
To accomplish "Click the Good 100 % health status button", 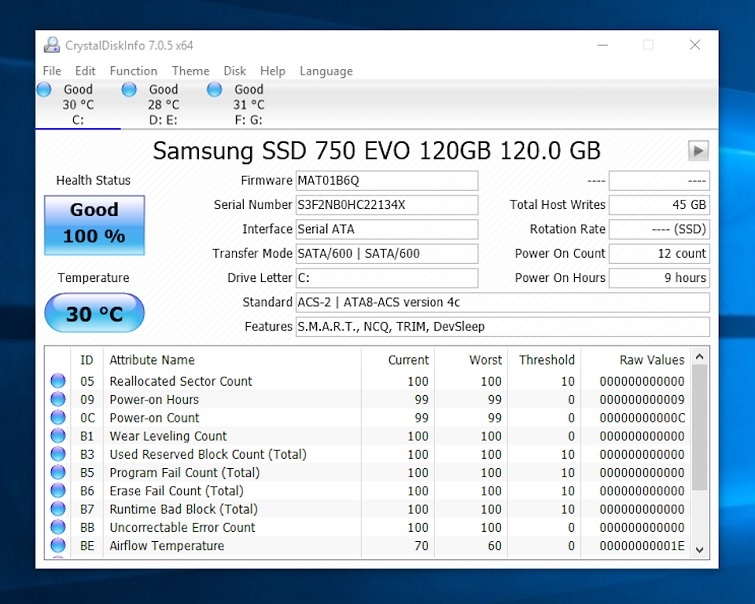I will point(94,224).
